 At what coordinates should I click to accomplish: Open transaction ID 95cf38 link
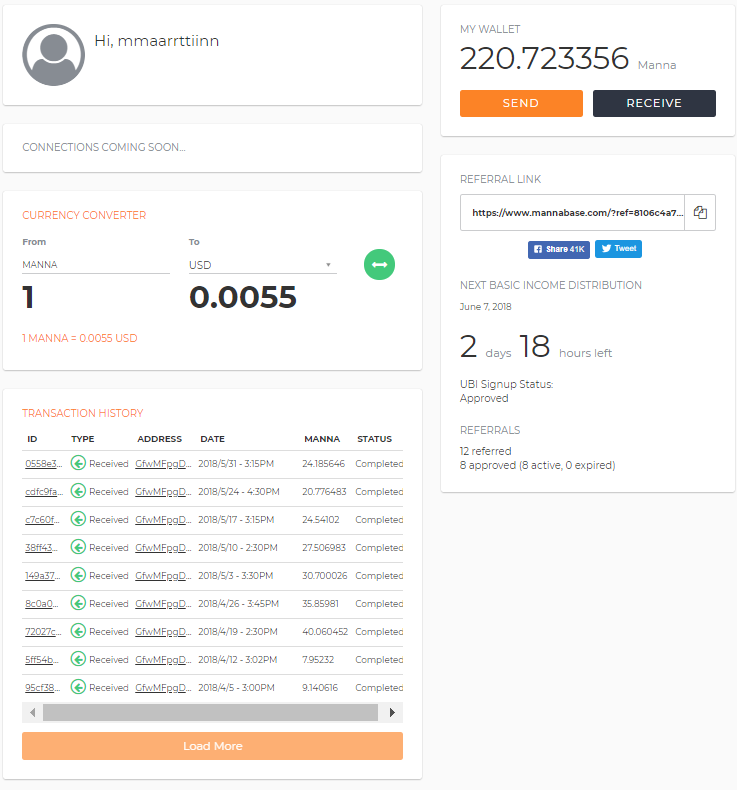point(43,687)
